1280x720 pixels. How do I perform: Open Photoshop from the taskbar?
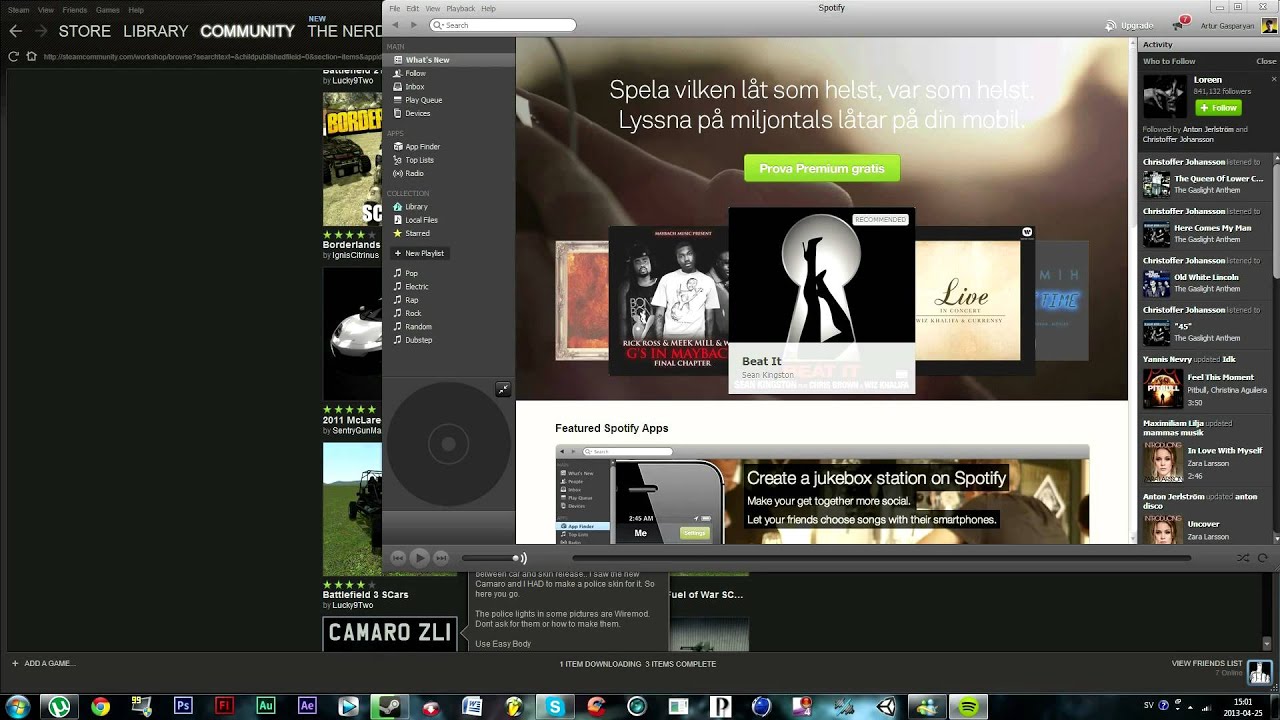(x=183, y=706)
